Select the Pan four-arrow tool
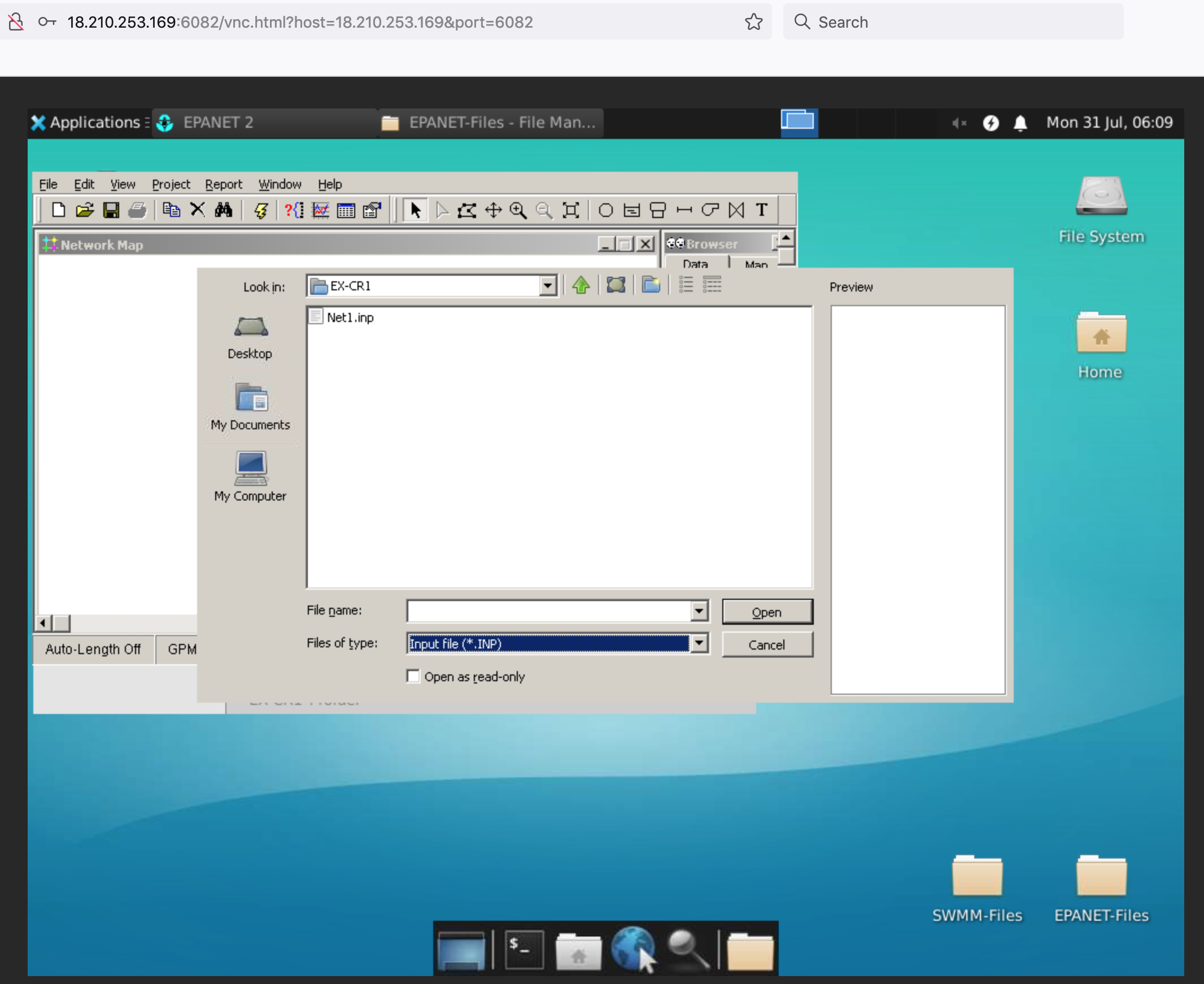Screen dimensions: 1204x984 click(x=493, y=210)
